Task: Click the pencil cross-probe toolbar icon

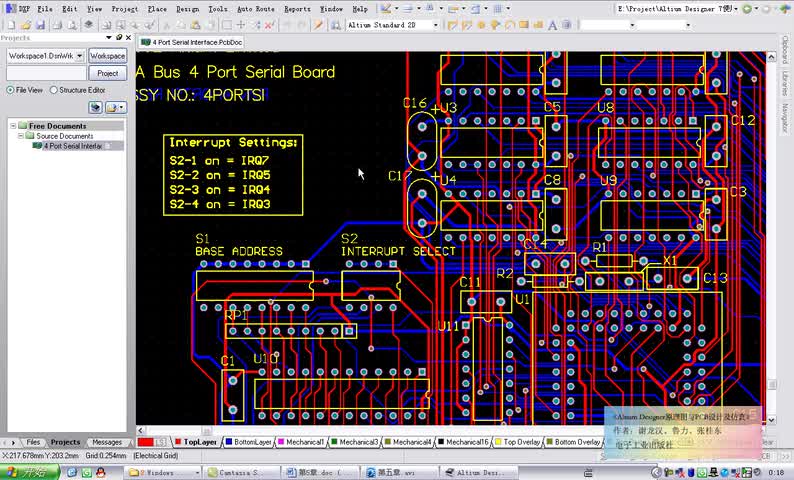Action: (318, 25)
